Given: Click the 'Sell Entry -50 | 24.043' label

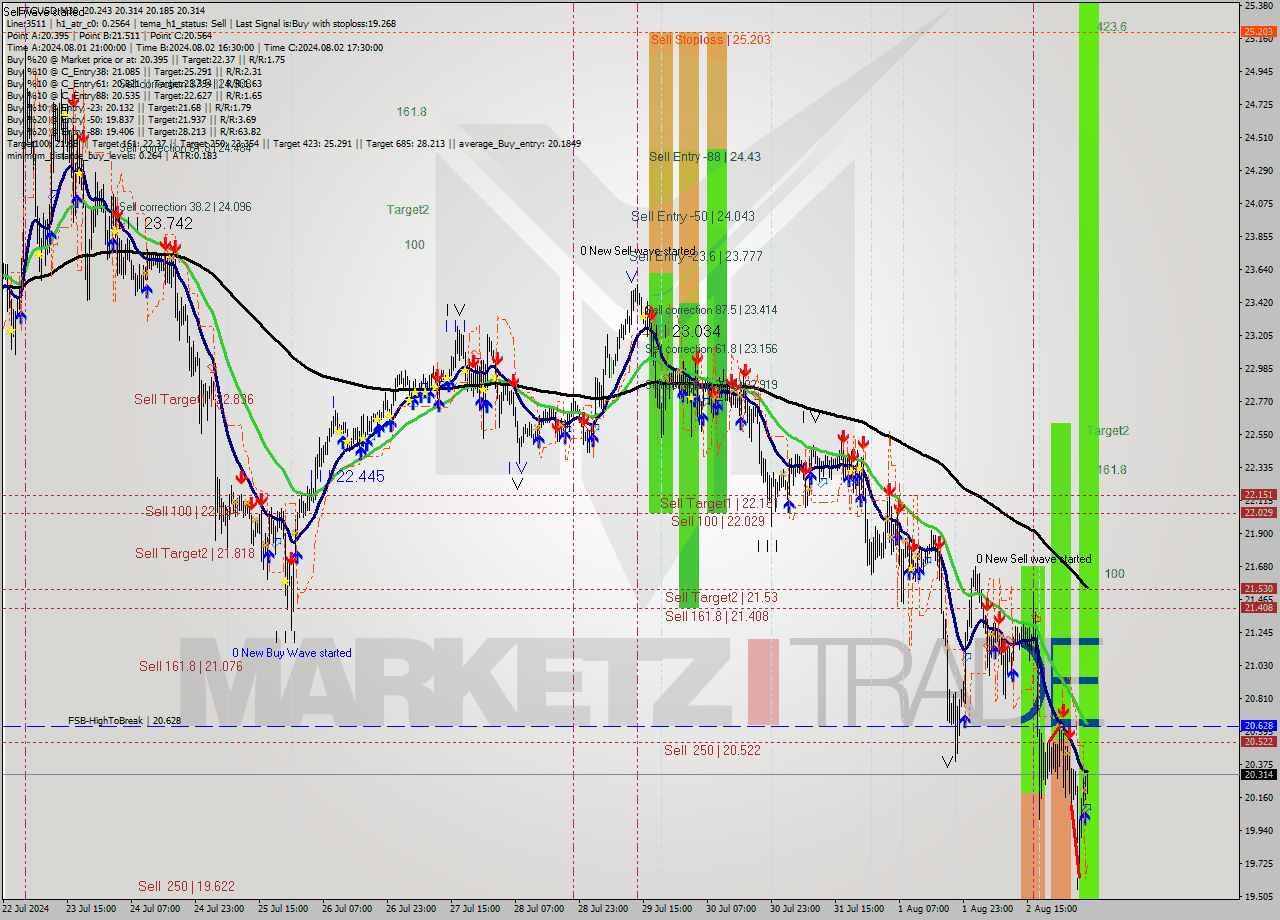Looking at the screenshot, I should point(692,216).
